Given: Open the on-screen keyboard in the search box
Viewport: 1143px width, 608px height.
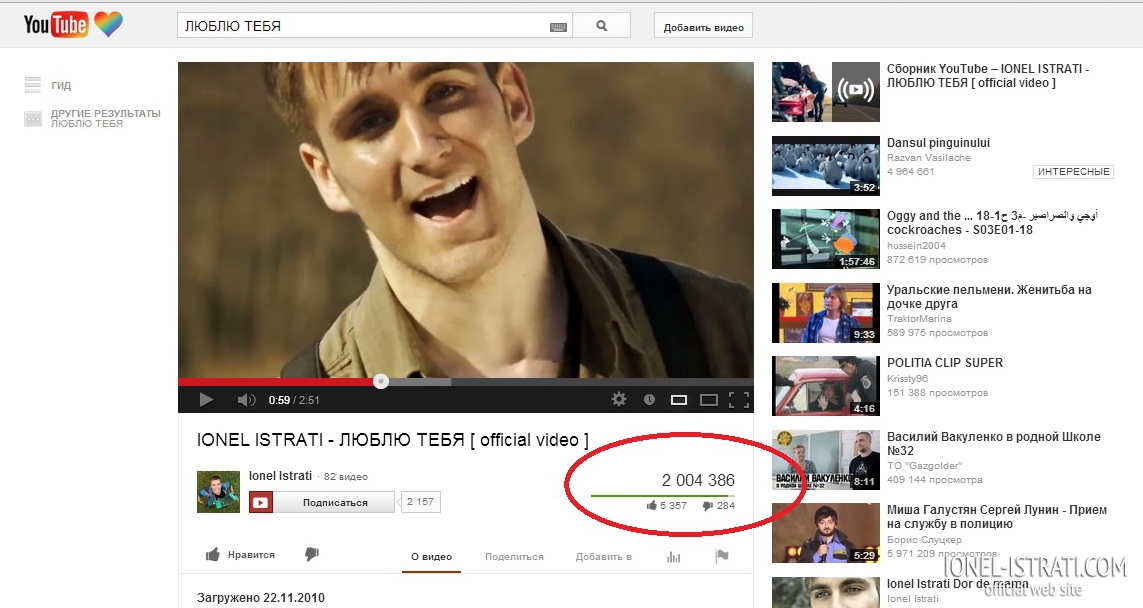Looking at the screenshot, I should pos(559,27).
